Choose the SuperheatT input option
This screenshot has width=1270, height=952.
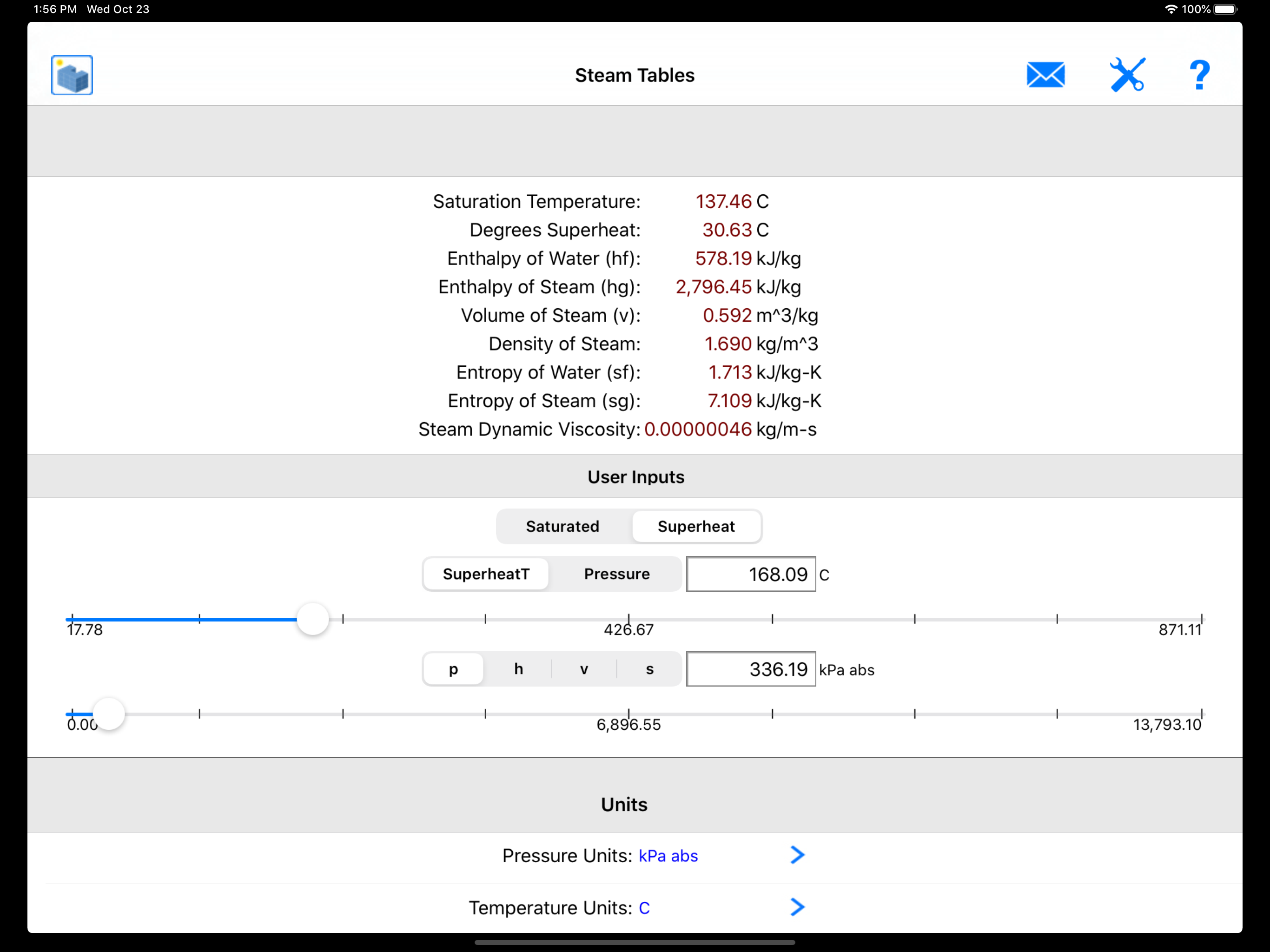point(486,574)
